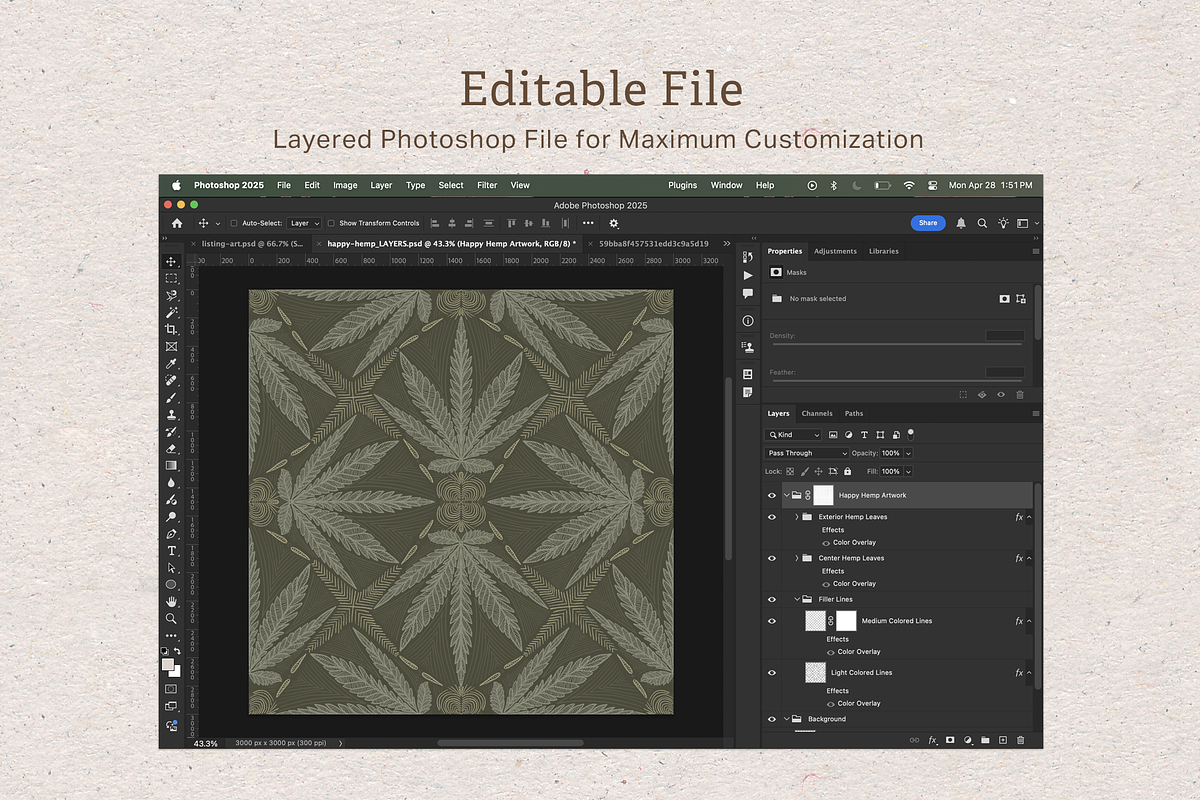Select the Horizontal Type tool

click(171, 551)
